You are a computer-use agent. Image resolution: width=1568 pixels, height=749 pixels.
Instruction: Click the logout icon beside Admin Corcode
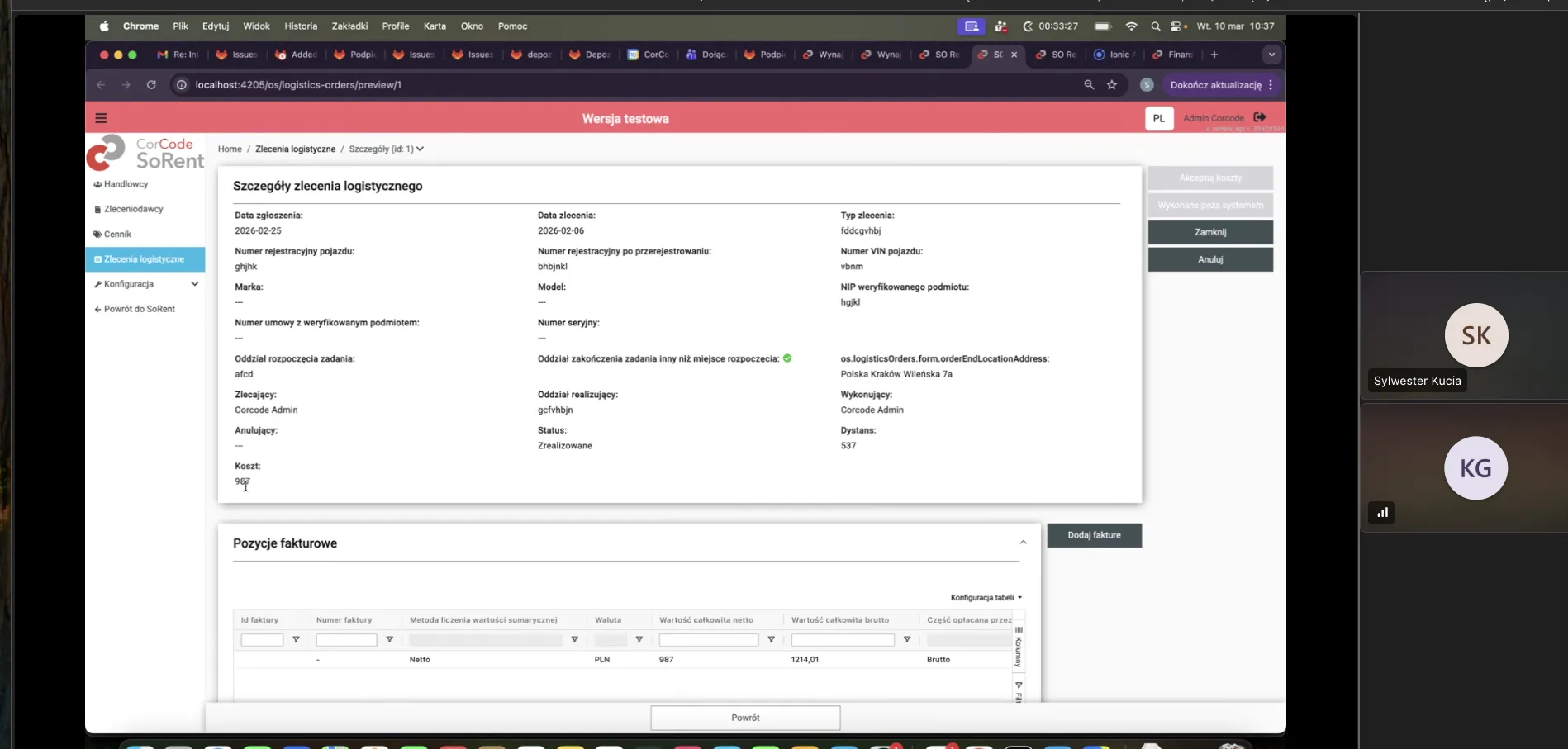(x=1259, y=117)
